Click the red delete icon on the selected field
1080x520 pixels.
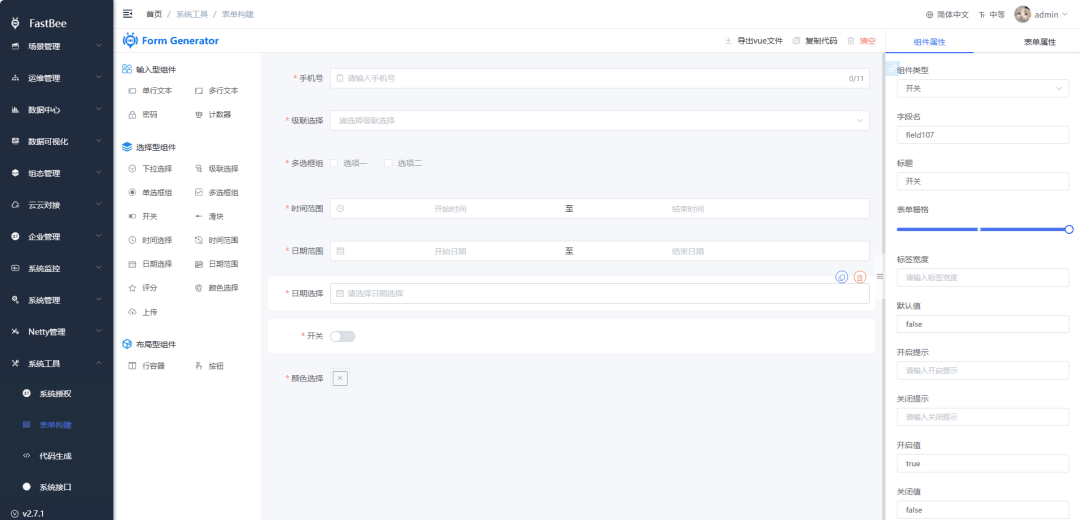860,277
